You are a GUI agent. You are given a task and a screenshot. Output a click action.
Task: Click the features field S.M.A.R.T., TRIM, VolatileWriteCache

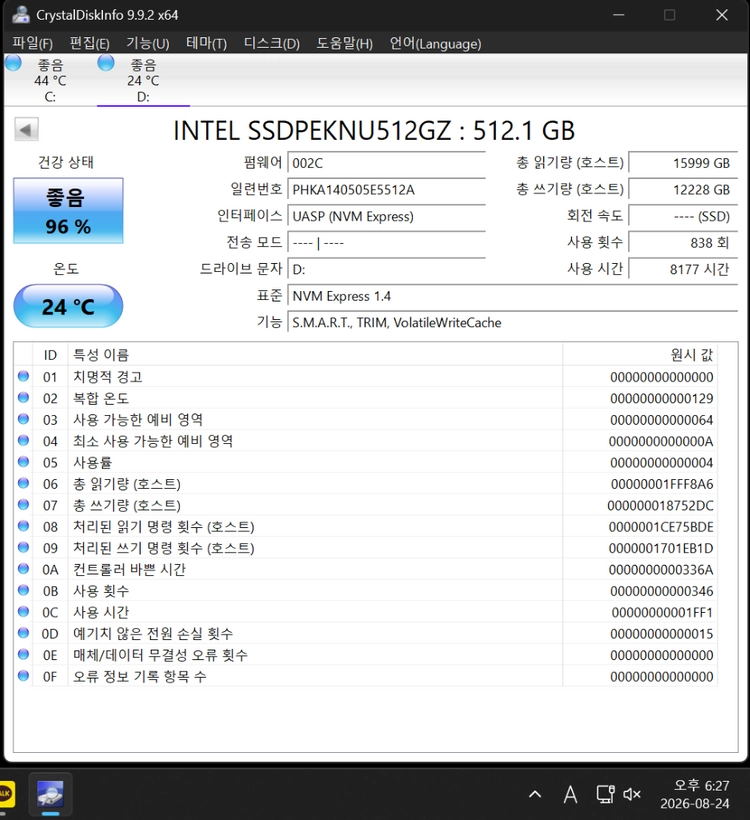pos(513,323)
